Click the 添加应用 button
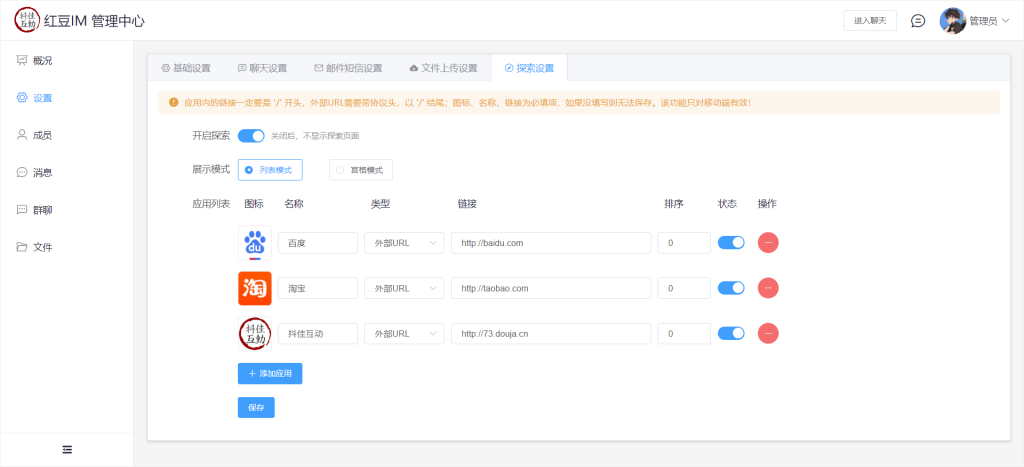The width and height of the screenshot is (1024, 467). tap(270, 374)
